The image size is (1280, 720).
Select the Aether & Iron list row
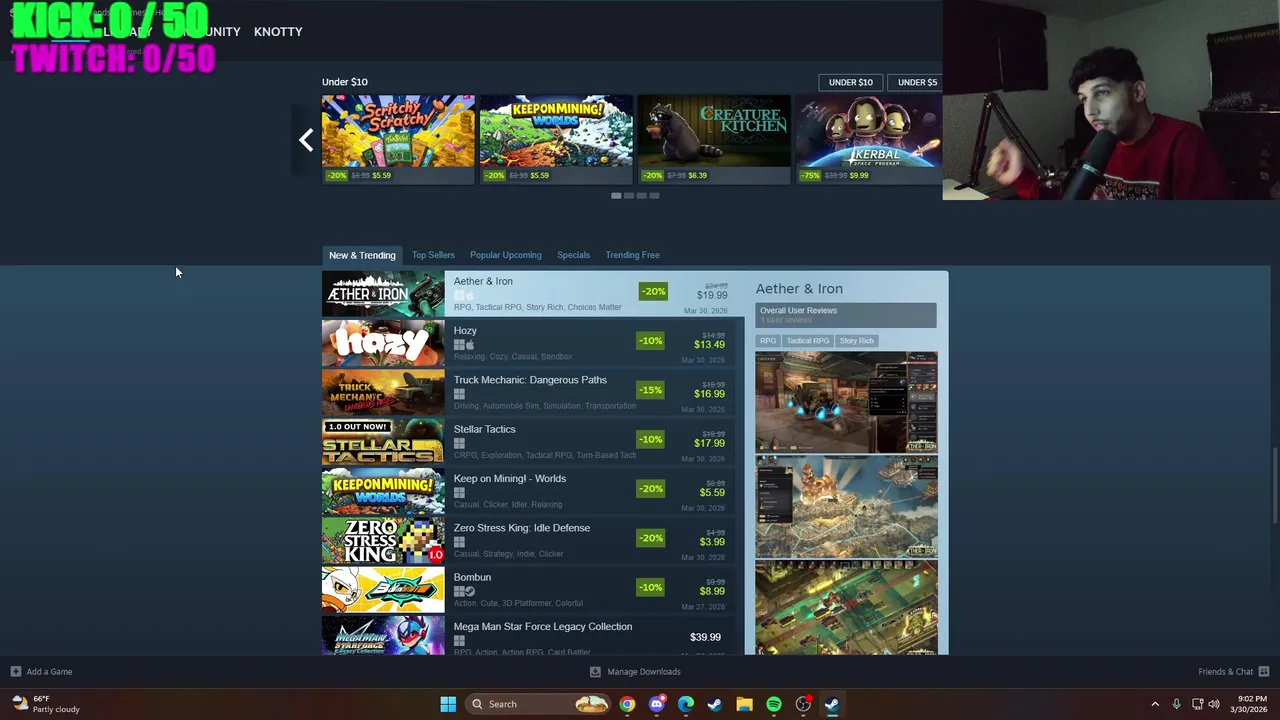(x=533, y=294)
